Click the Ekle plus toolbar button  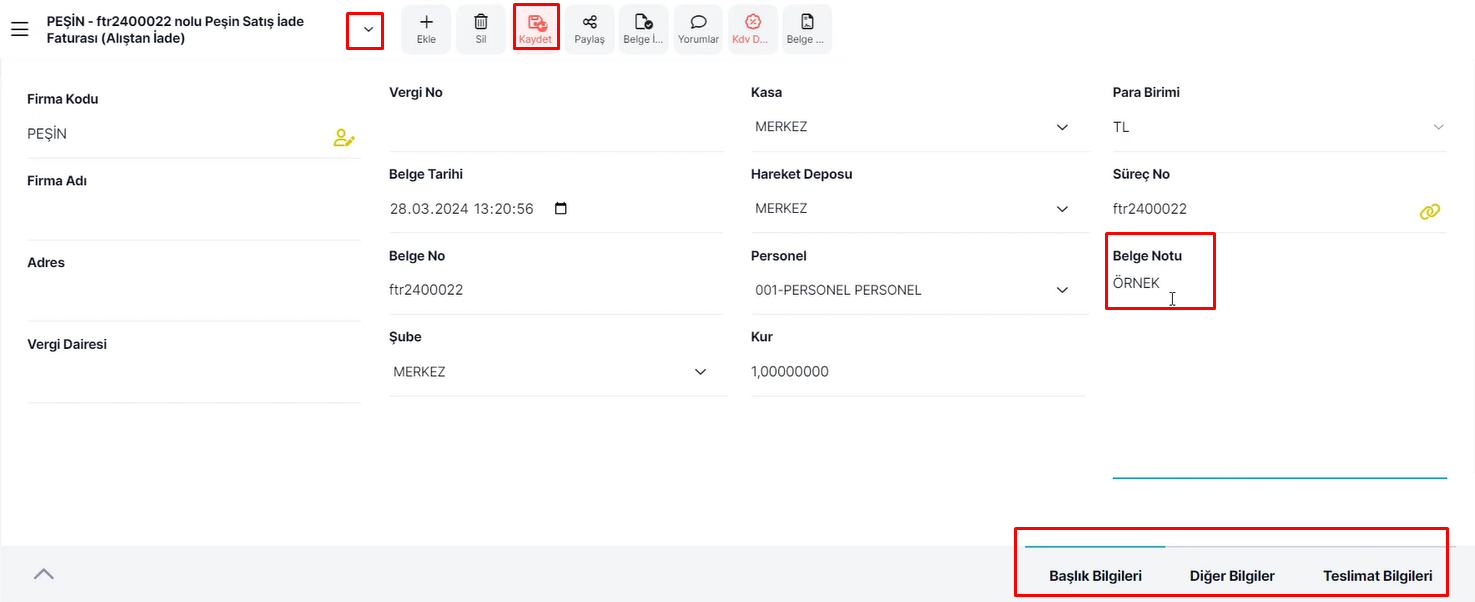click(426, 29)
